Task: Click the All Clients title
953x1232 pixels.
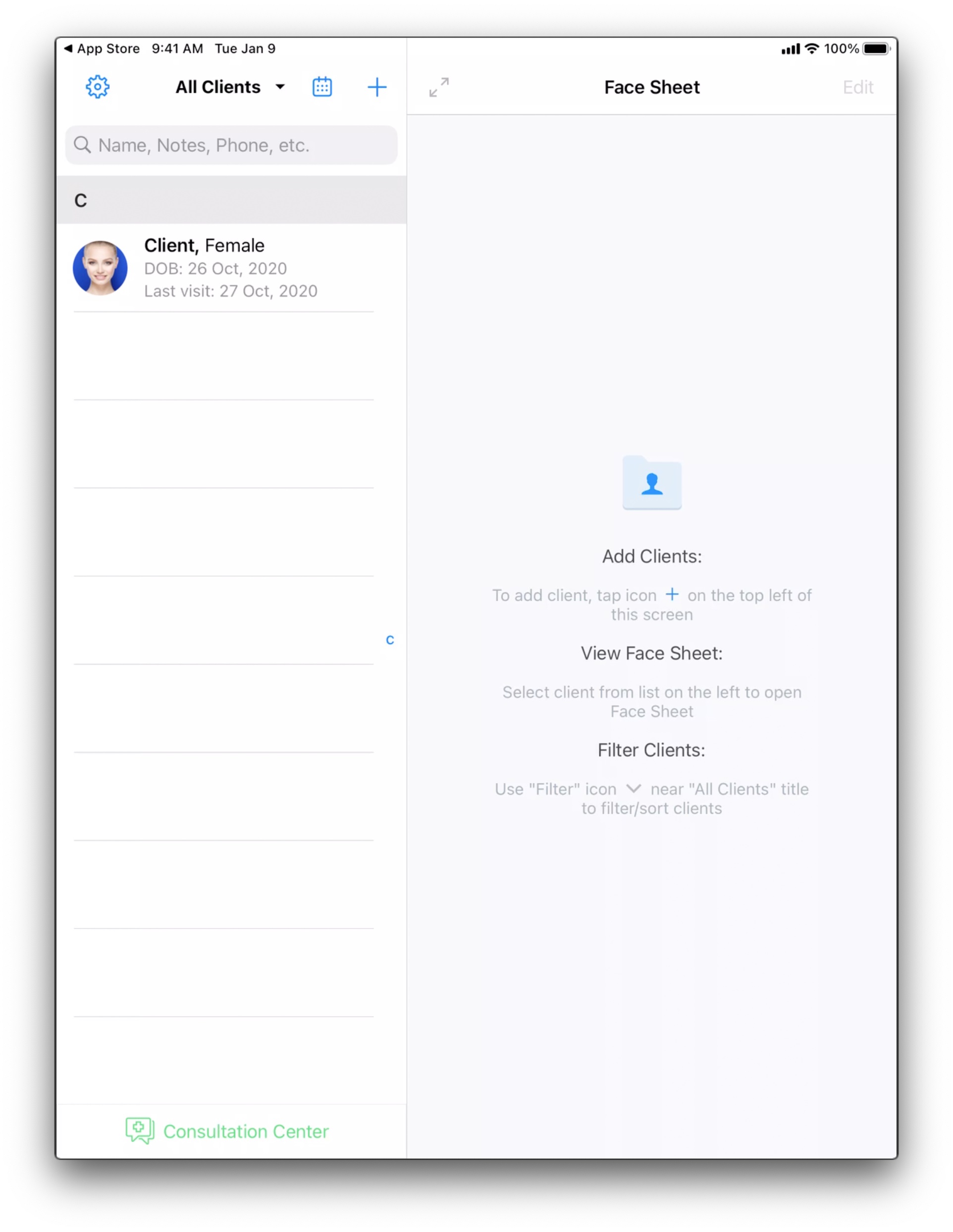Action: point(217,87)
